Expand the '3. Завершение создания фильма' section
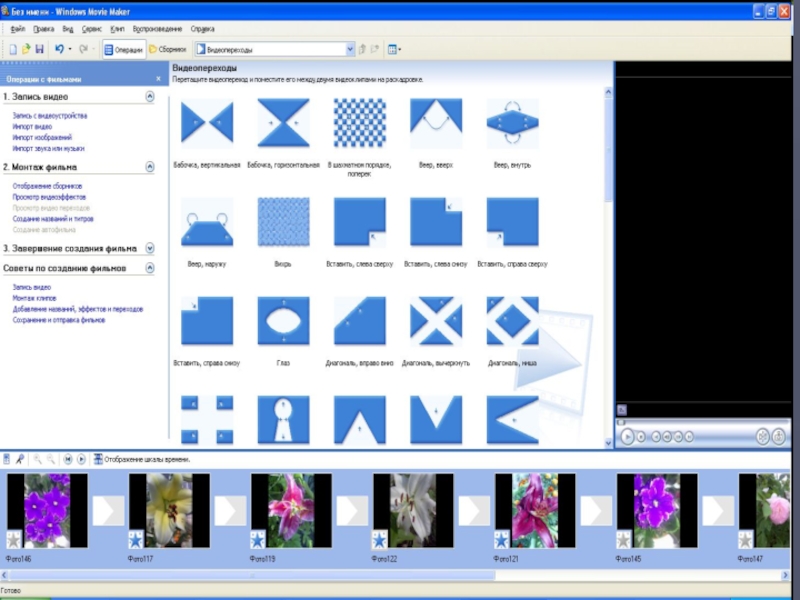This screenshot has width=800, height=600. tap(150, 248)
